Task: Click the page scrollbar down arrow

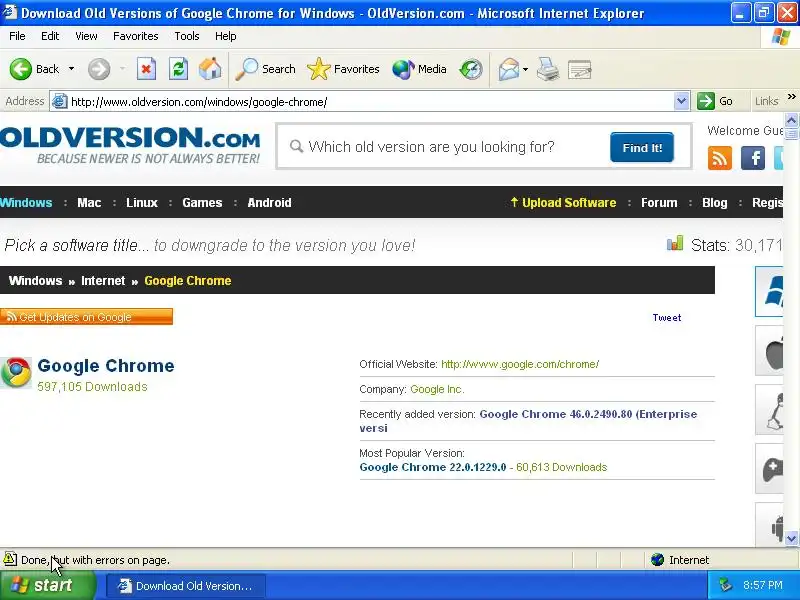Action: 791,538
